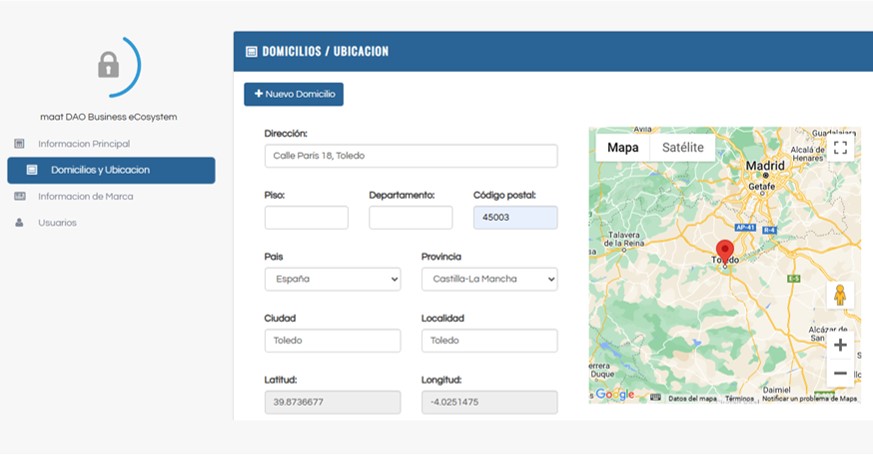
Task: Click the Google logo on map
Action: (614, 394)
